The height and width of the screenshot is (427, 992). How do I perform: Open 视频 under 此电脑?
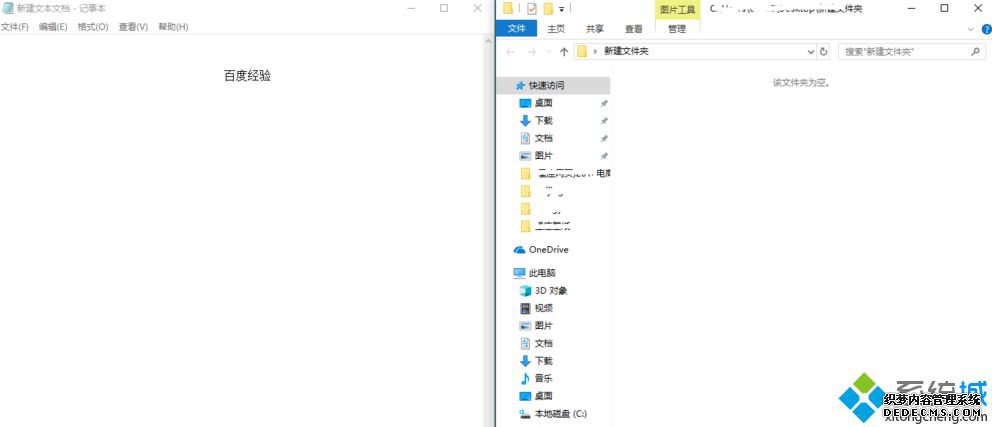(x=543, y=308)
